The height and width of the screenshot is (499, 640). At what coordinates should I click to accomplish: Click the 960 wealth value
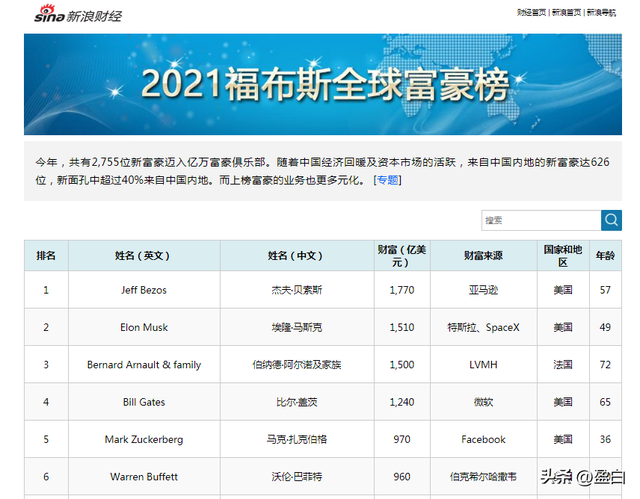[x=402, y=477]
